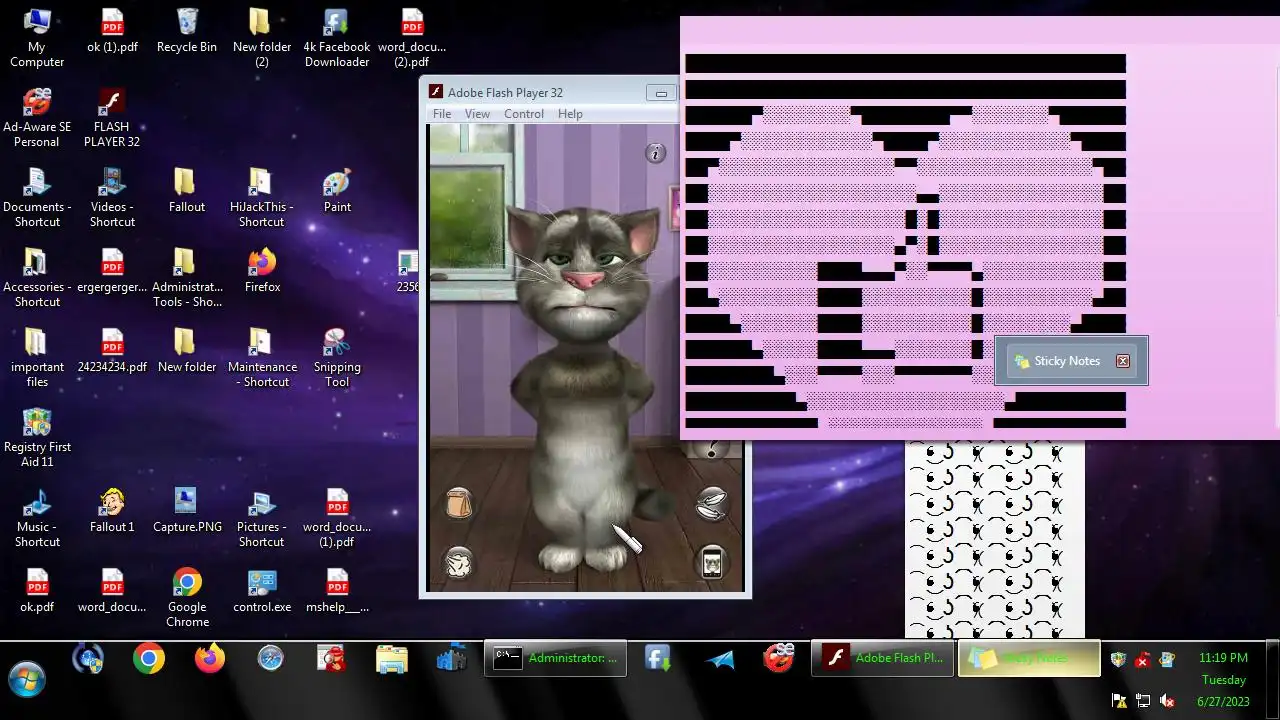Tap the feathers pillow button in Talking Tom
The image size is (1280, 720).
[x=711, y=503]
